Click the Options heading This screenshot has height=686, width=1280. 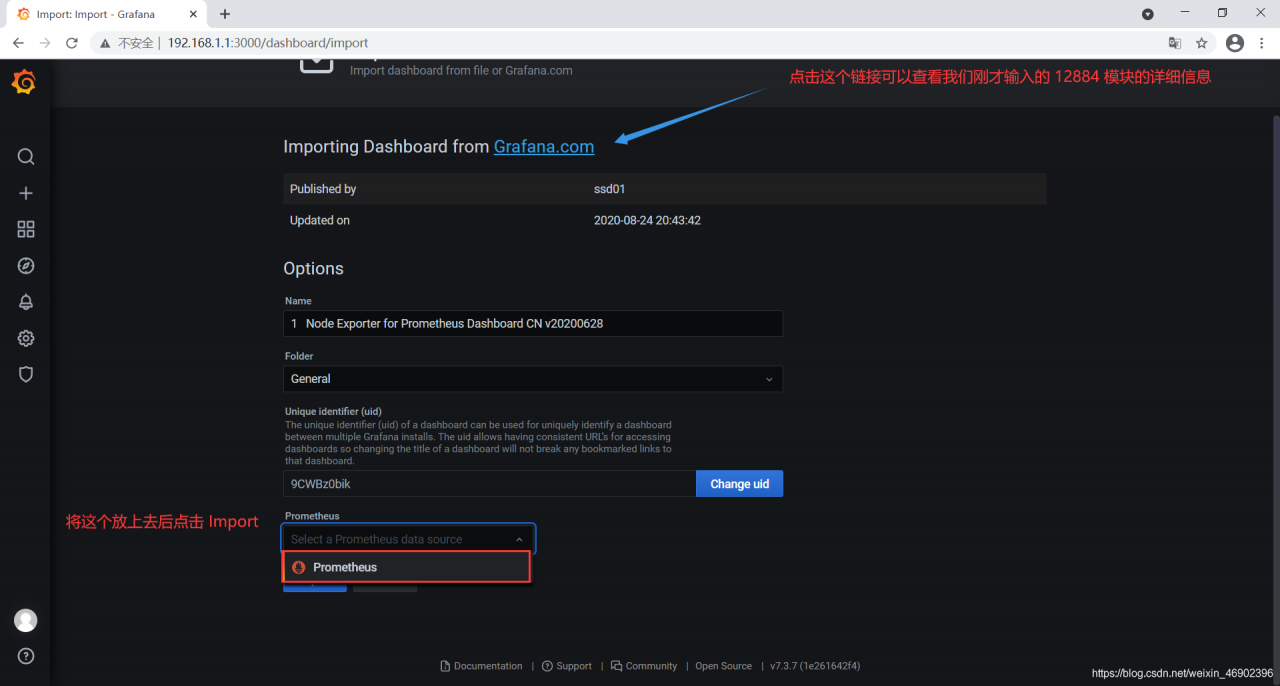[x=313, y=268]
